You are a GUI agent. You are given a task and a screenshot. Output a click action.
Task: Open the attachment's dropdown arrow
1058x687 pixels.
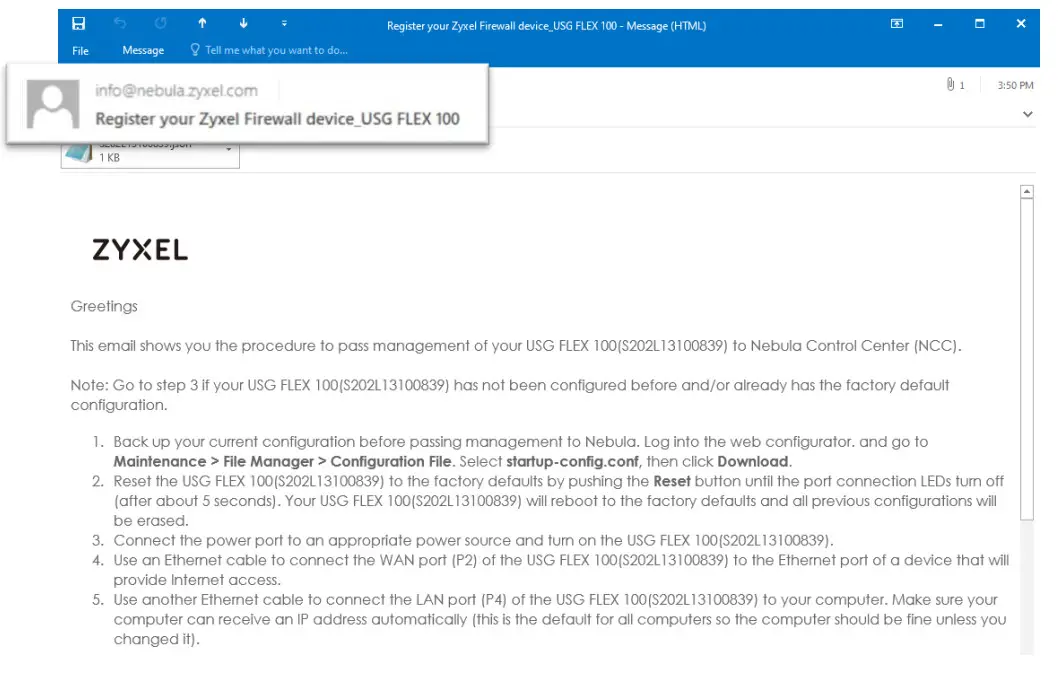pyautogui.click(x=228, y=147)
